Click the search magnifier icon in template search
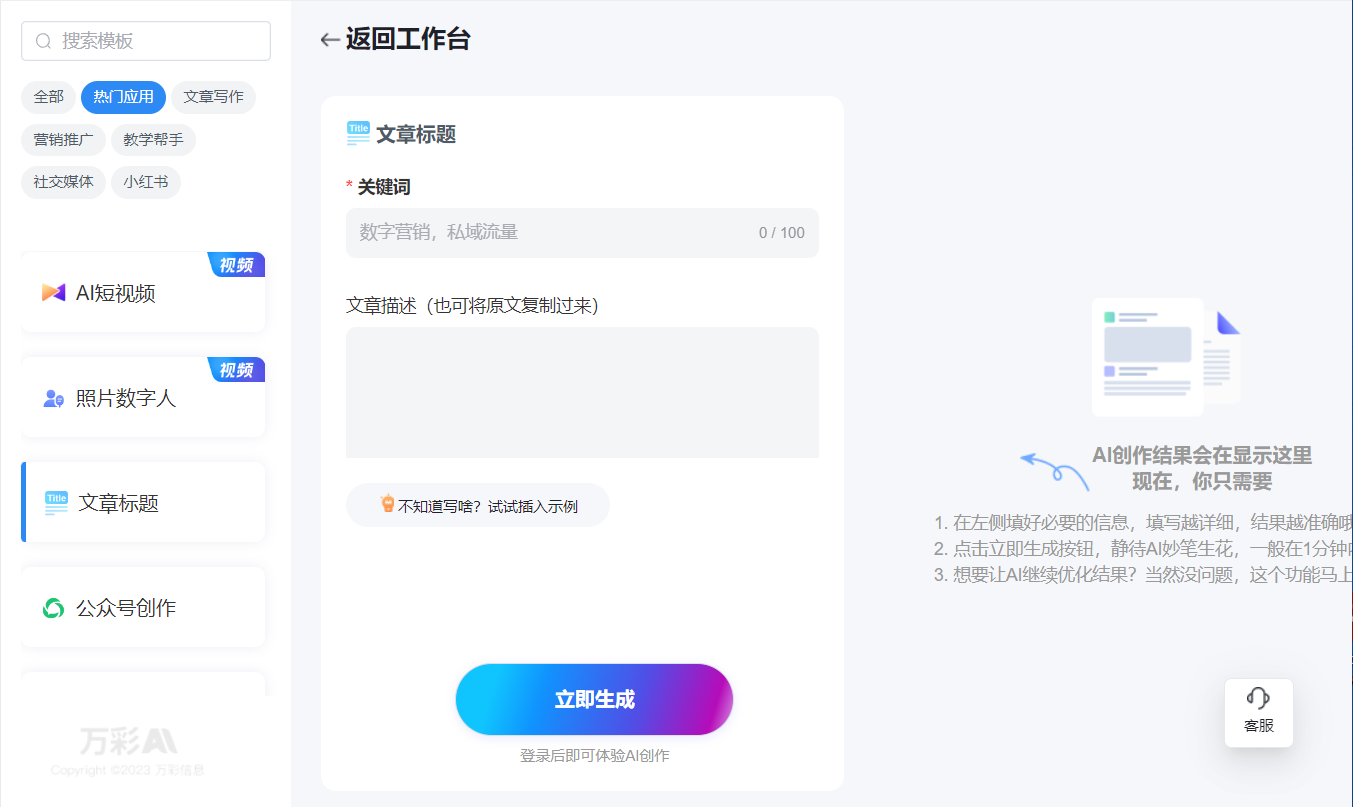The height and width of the screenshot is (807, 1353). 43,41
